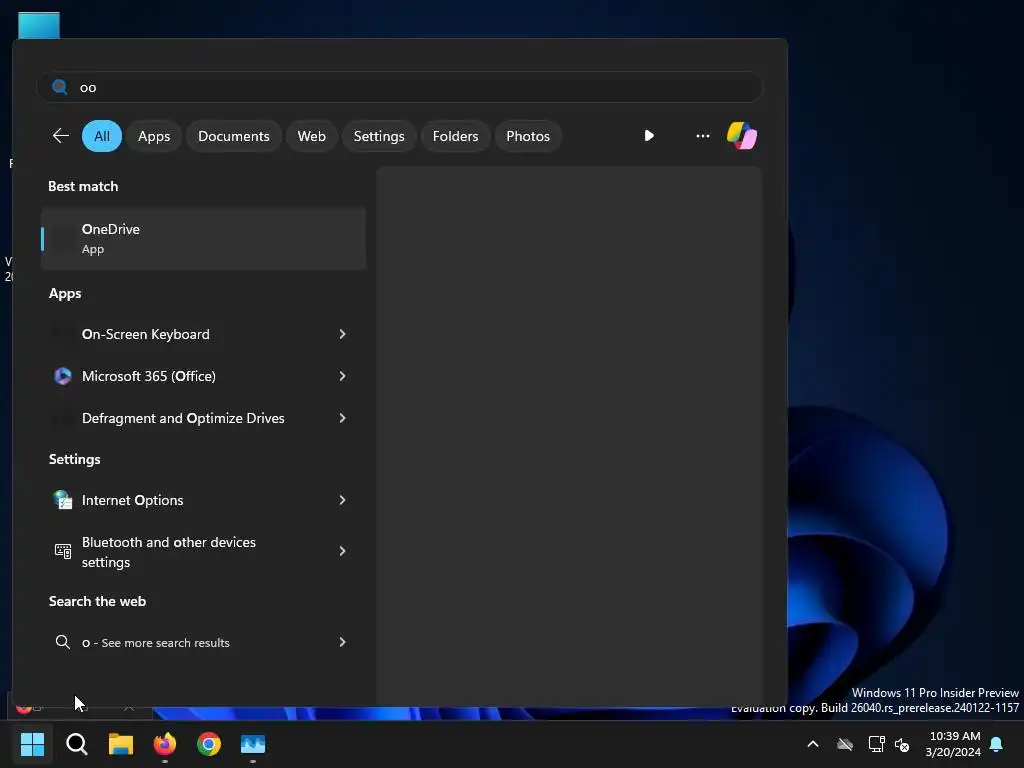This screenshot has width=1024, height=768.
Task: Show hidden tray icons chevron
Action: coord(813,744)
